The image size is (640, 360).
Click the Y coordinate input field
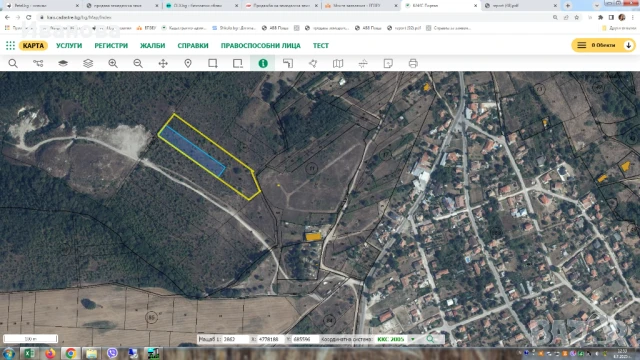coord(305,339)
